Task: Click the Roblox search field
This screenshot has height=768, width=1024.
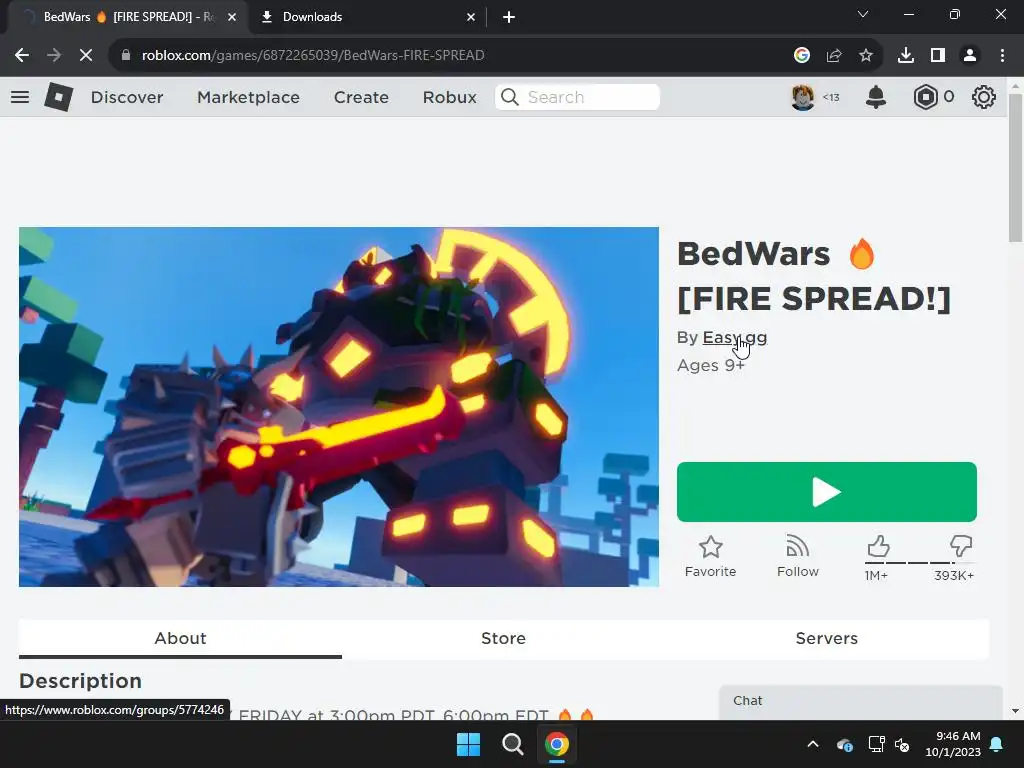Action: tap(577, 97)
